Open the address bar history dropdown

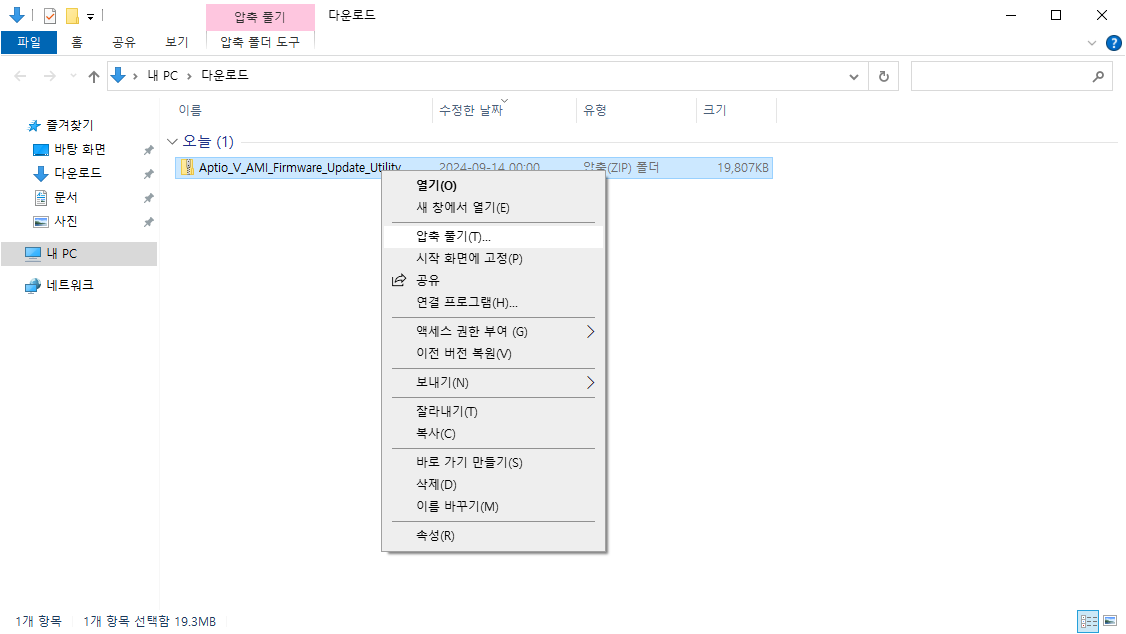tap(853, 75)
